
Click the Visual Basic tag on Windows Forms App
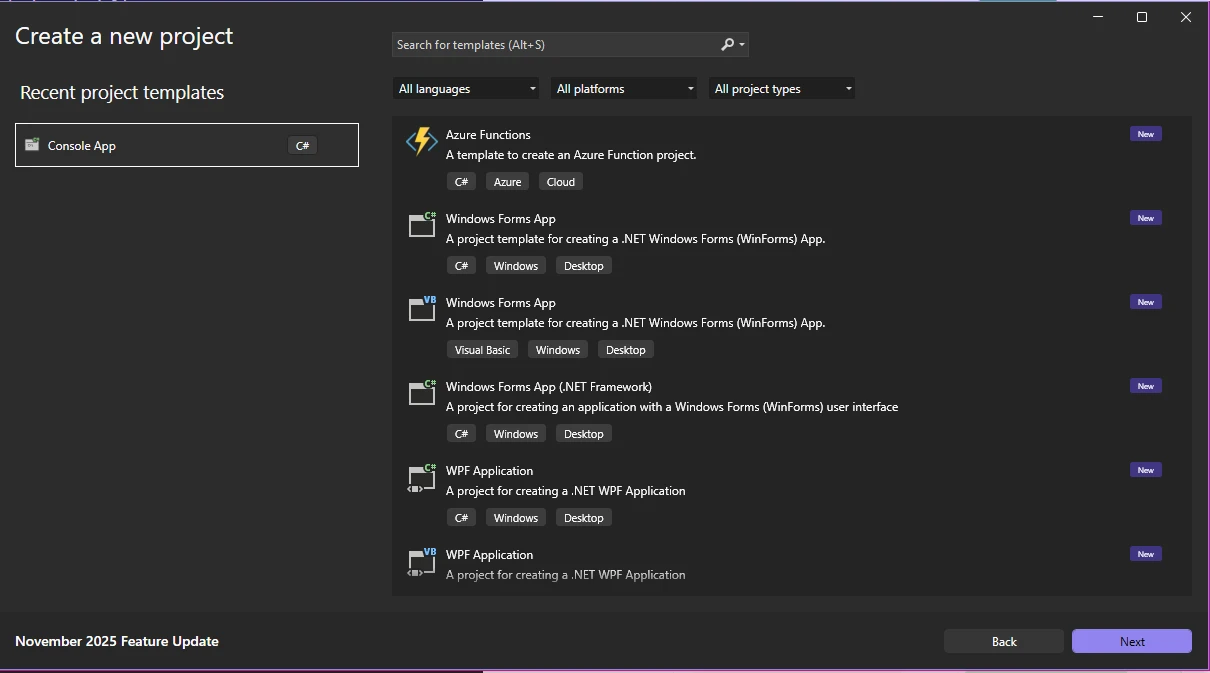coord(482,350)
